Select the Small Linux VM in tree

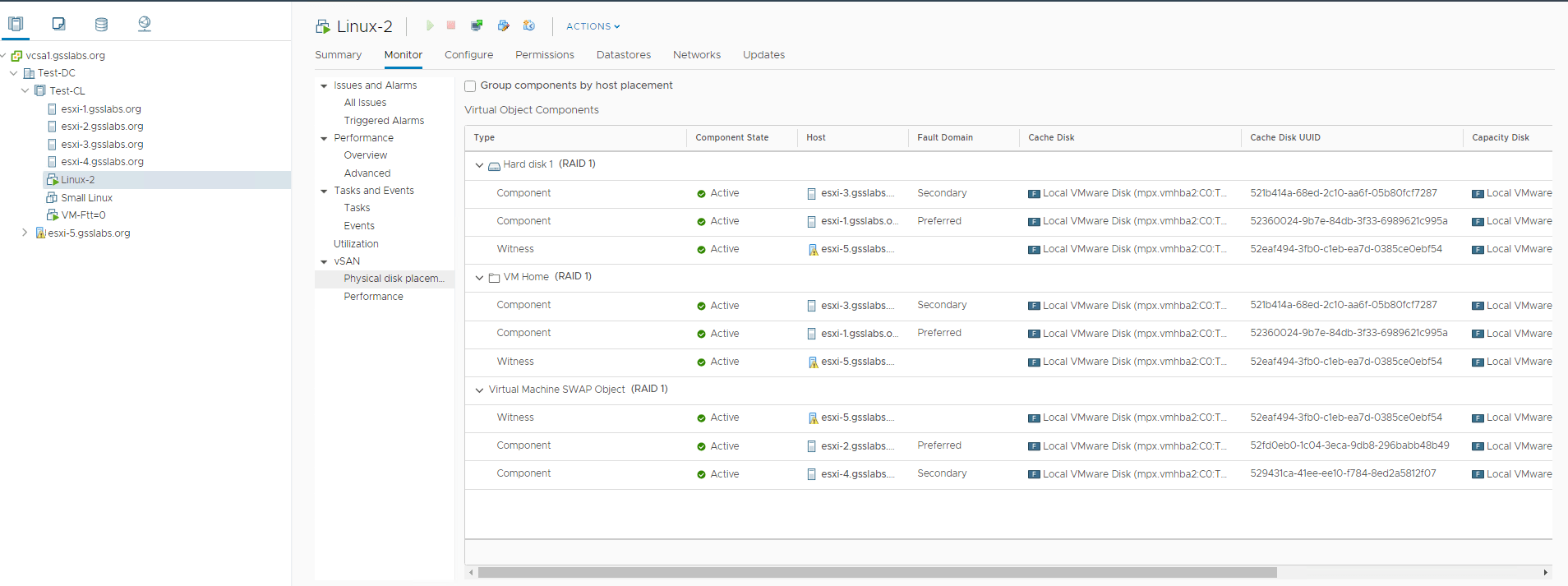pos(86,198)
